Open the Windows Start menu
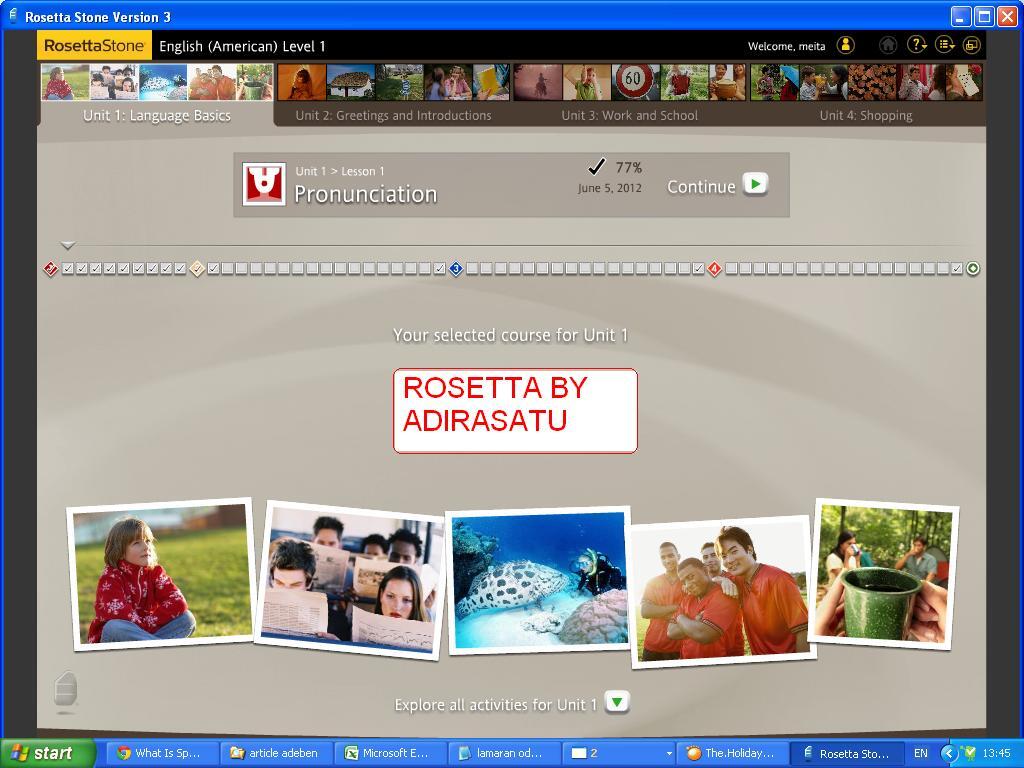The image size is (1024, 768). (x=47, y=754)
